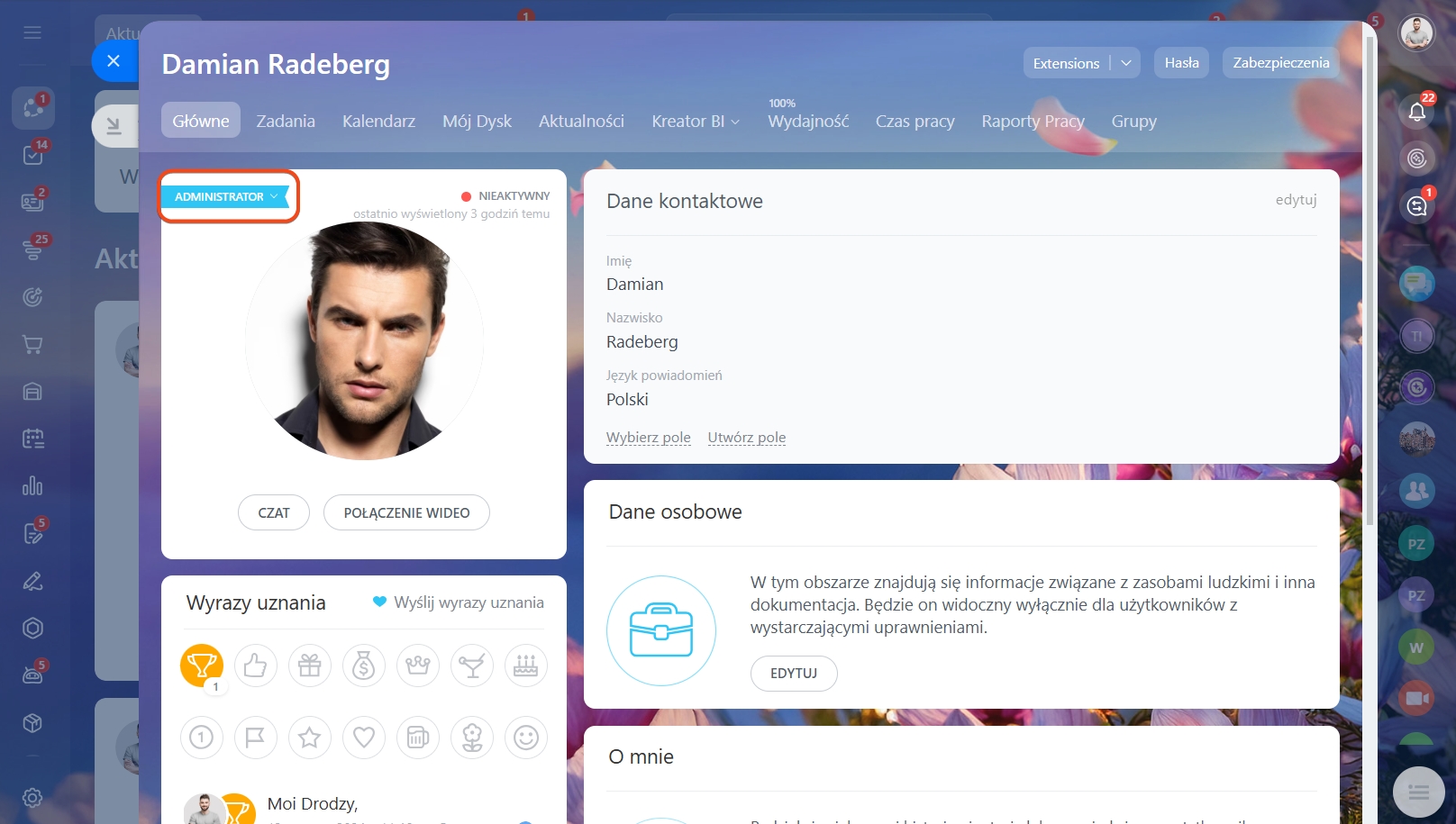Click the POŁĄCZENIE WIDEO button

tap(406, 512)
